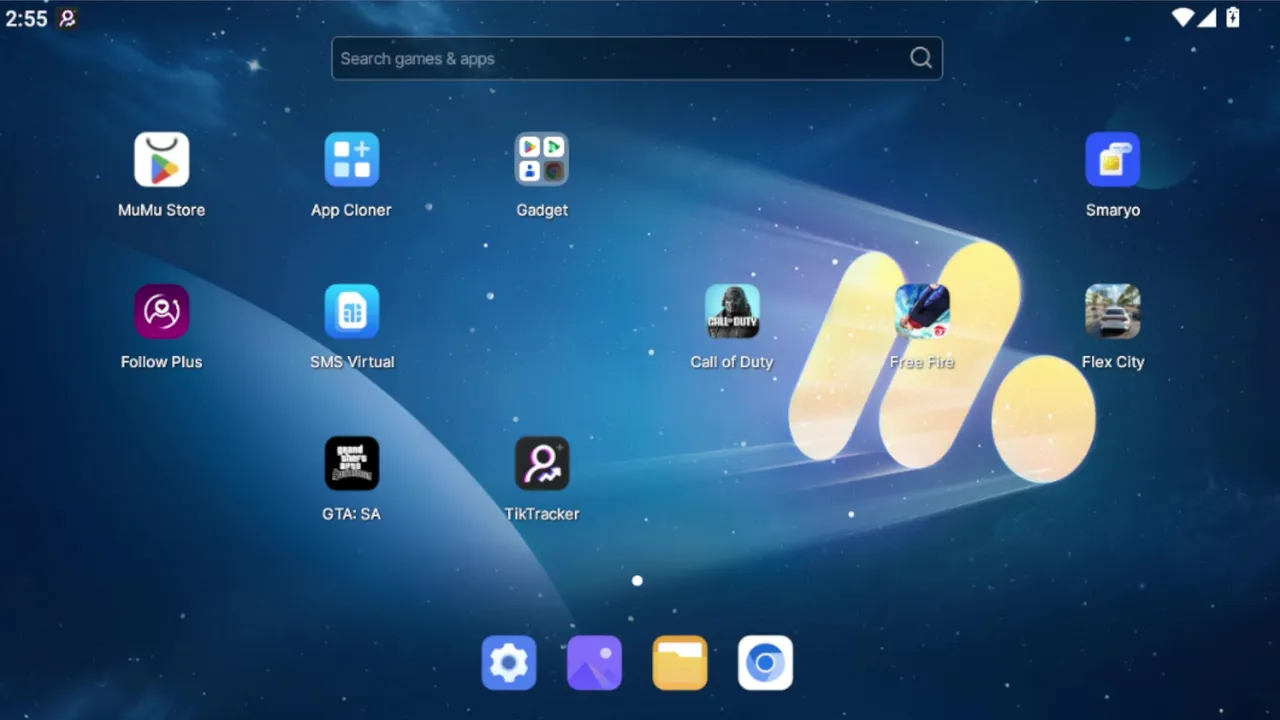Tap the notification icon beside the clock
This screenshot has height=720, width=1280.
pos(67,18)
